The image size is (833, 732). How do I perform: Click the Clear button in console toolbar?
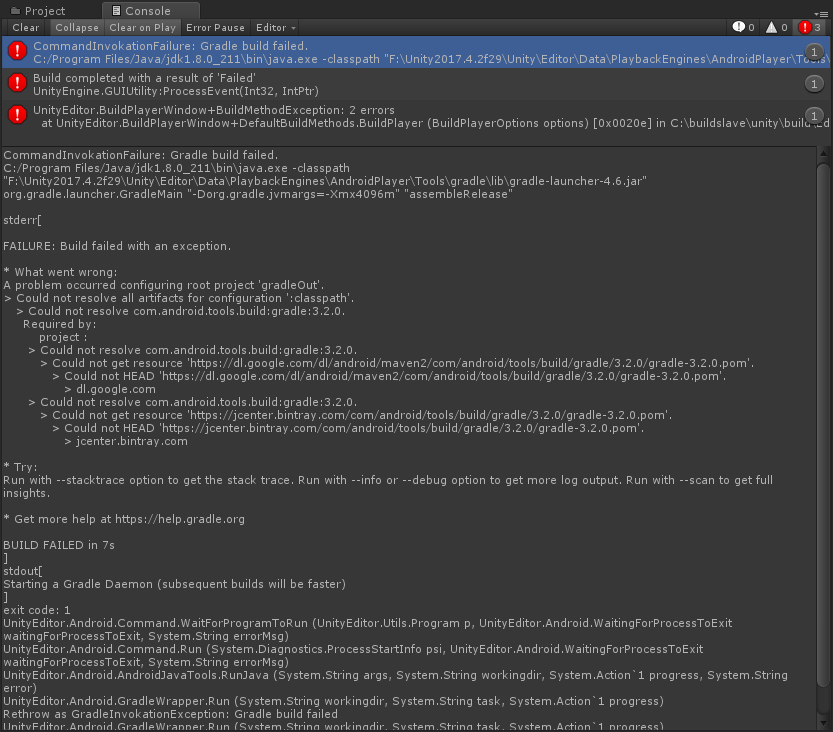pyautogui.click(x=26, y=28)
